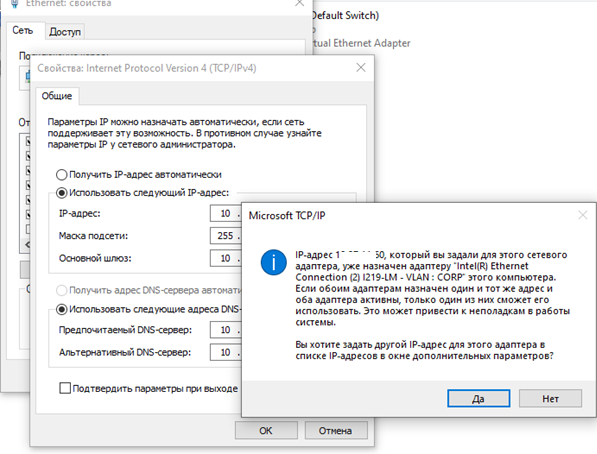Click the Маска подсети label
This screenshot has width=597, height=454.
(x=93, y=236)
